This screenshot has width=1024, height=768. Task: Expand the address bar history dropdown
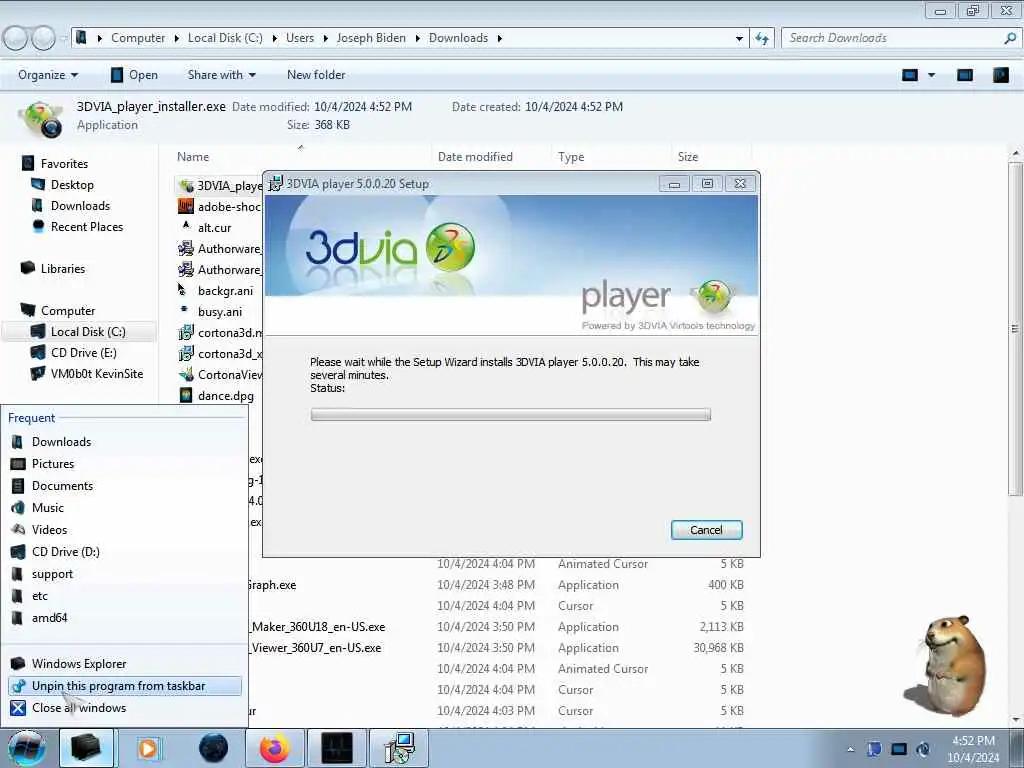pos(739,39)
